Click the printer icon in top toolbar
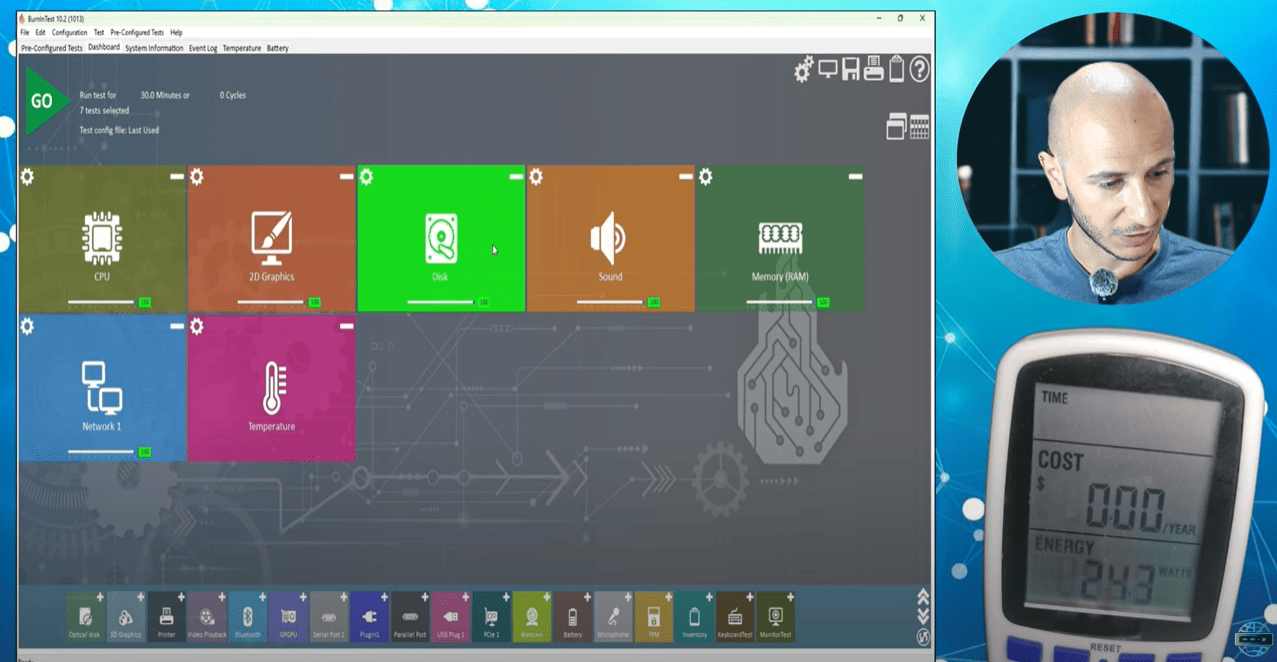Image resolution: width=1277 pixels, height=662 pixels. [x=873, y=69]
